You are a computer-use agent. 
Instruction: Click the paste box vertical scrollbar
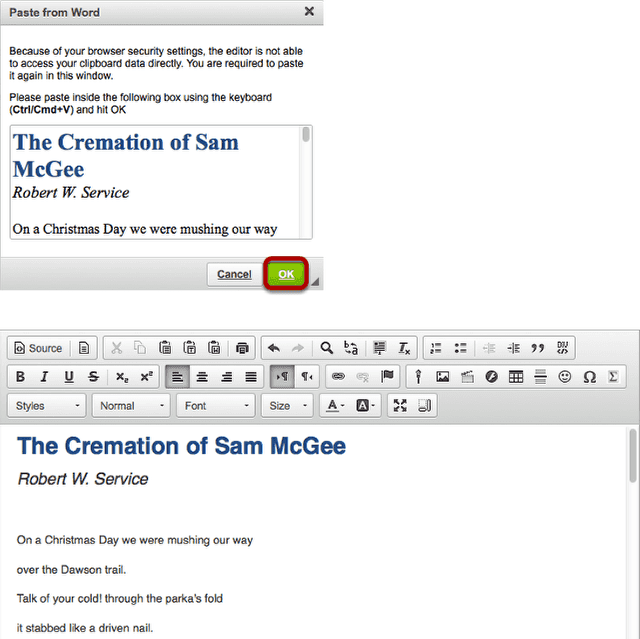pyautogui.click(x=305, y=182)
